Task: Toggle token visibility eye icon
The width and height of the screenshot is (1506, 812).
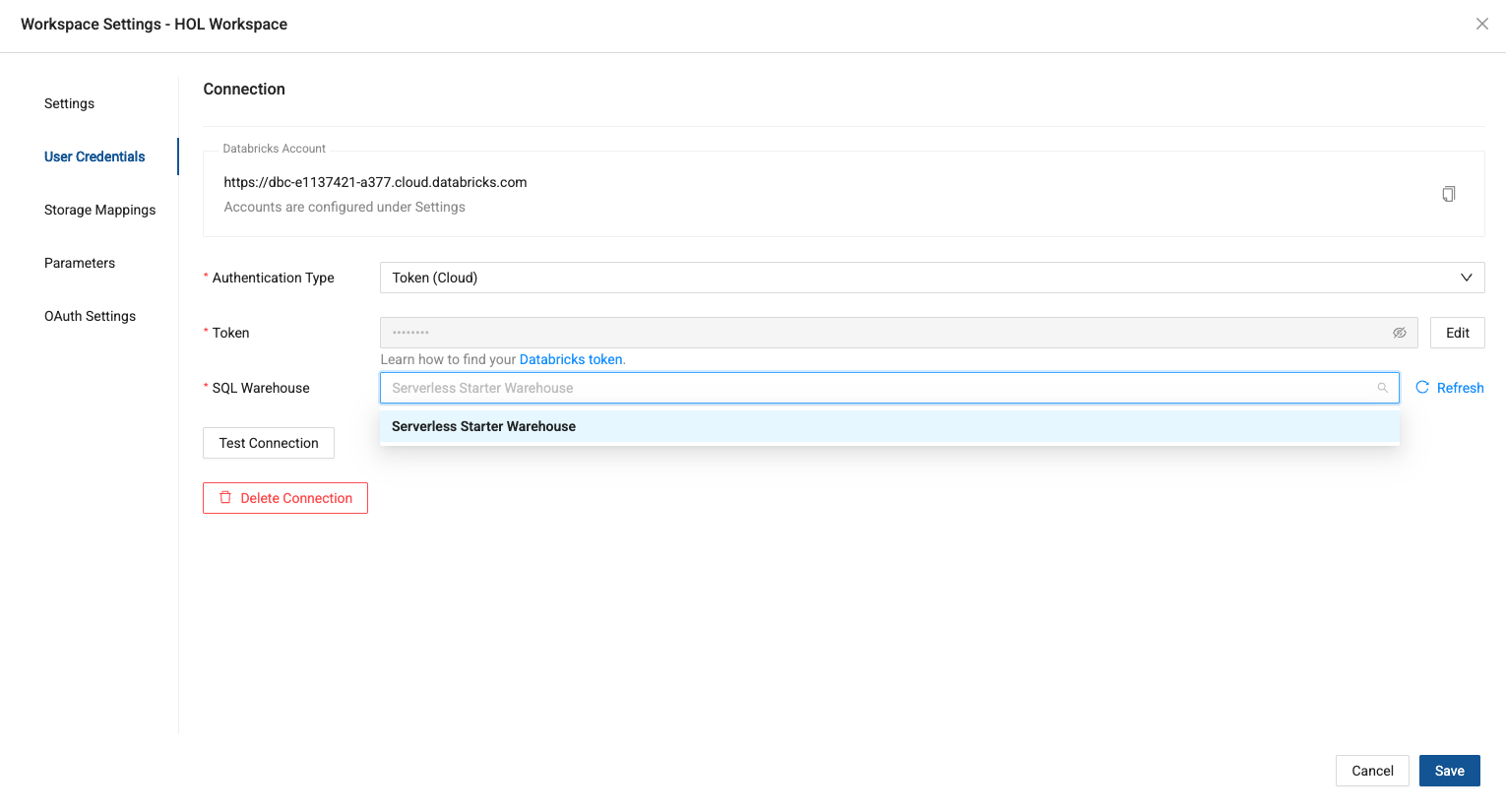Action: coord(1399,333)
